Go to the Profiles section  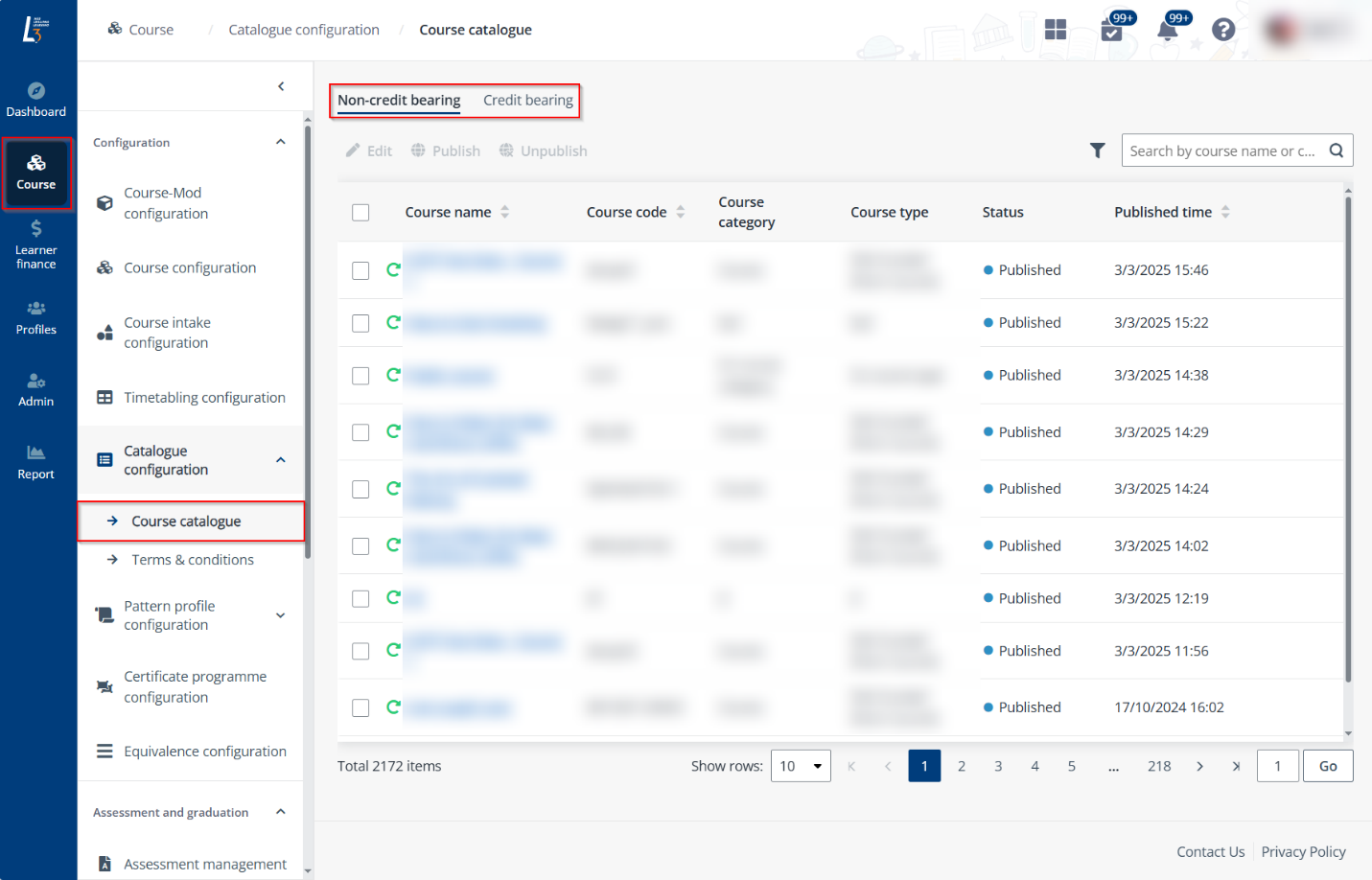coord(35,317)
